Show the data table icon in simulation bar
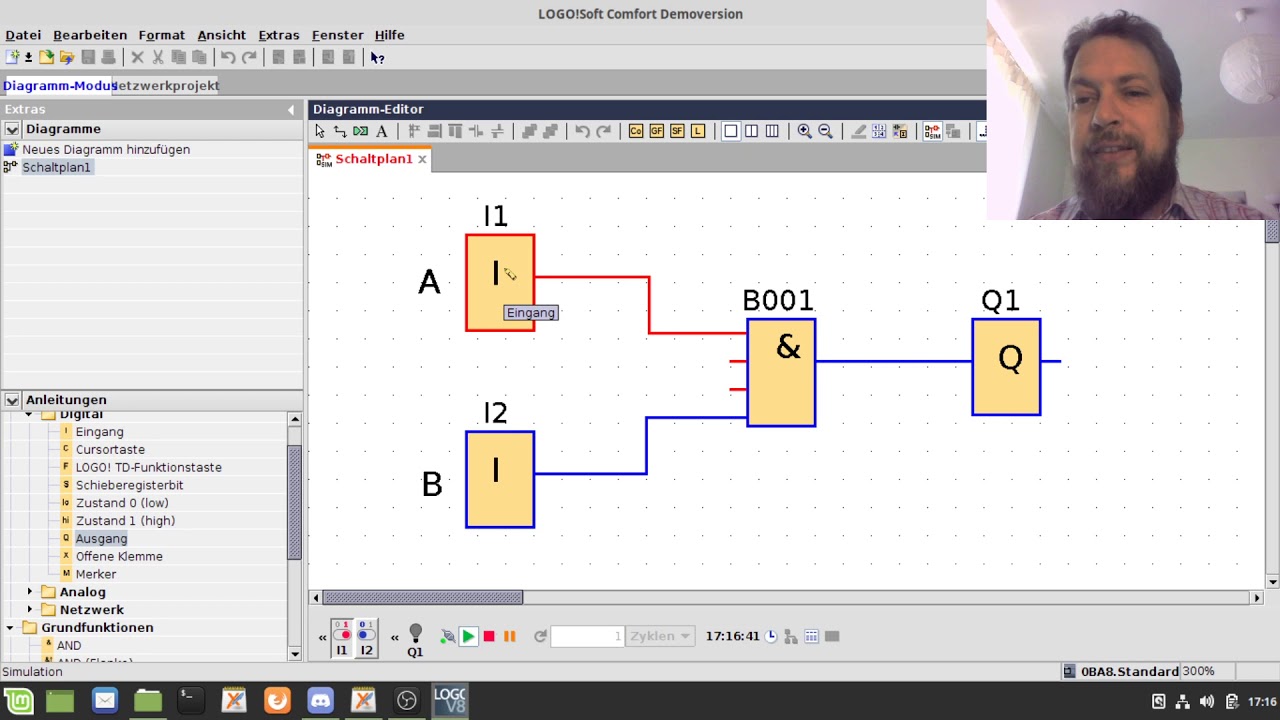The width and height of the screenshot is (1280, 720). click(x=811, y=636)
